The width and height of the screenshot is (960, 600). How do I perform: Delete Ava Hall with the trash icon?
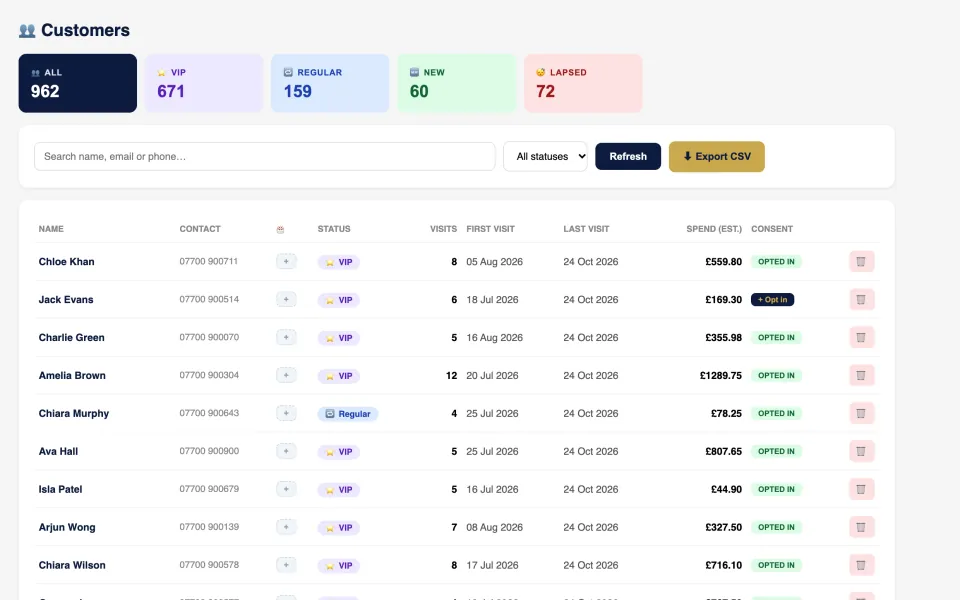point(861,451)
